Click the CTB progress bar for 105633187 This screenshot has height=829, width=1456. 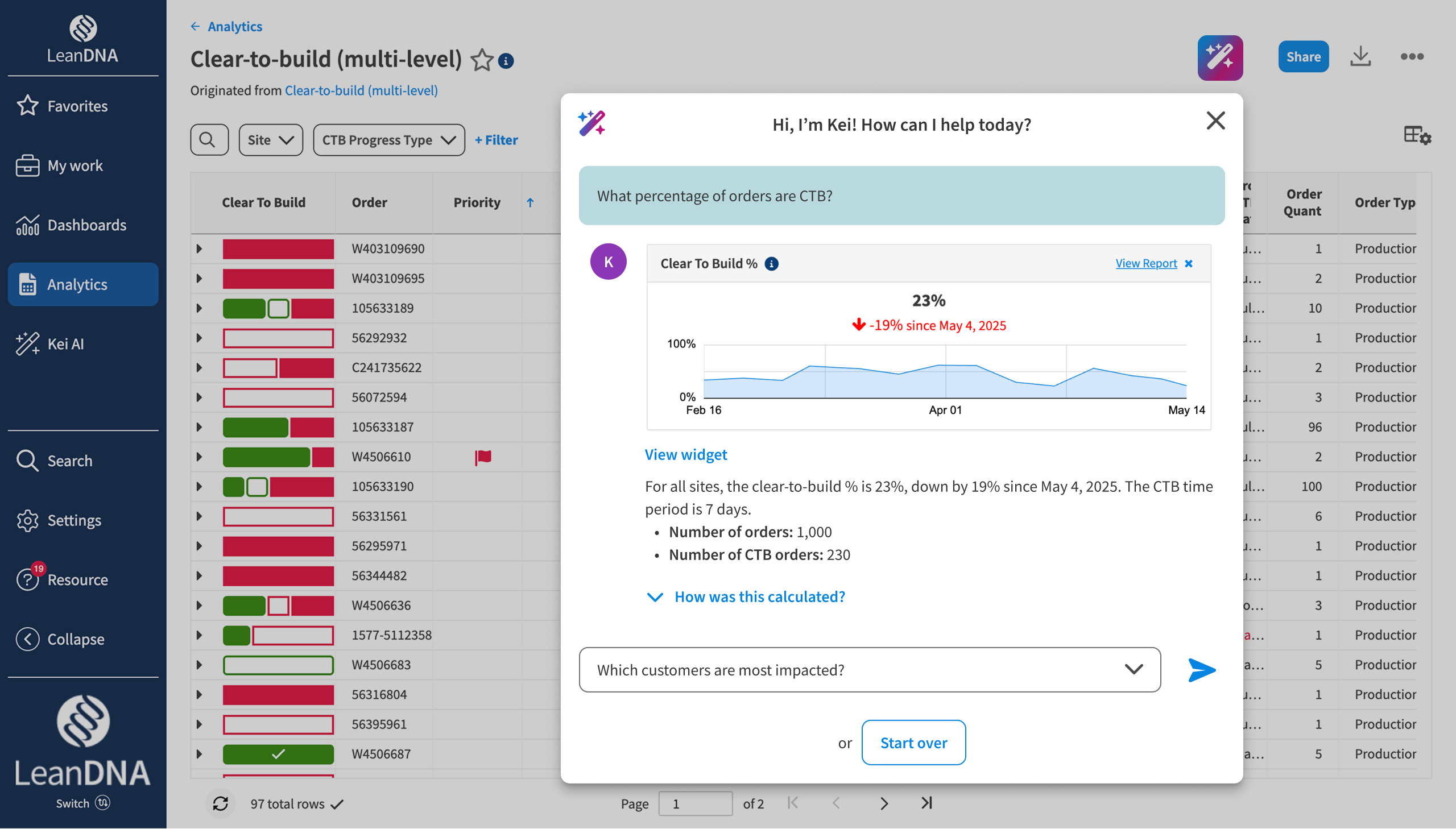click(x=278, y=427)
